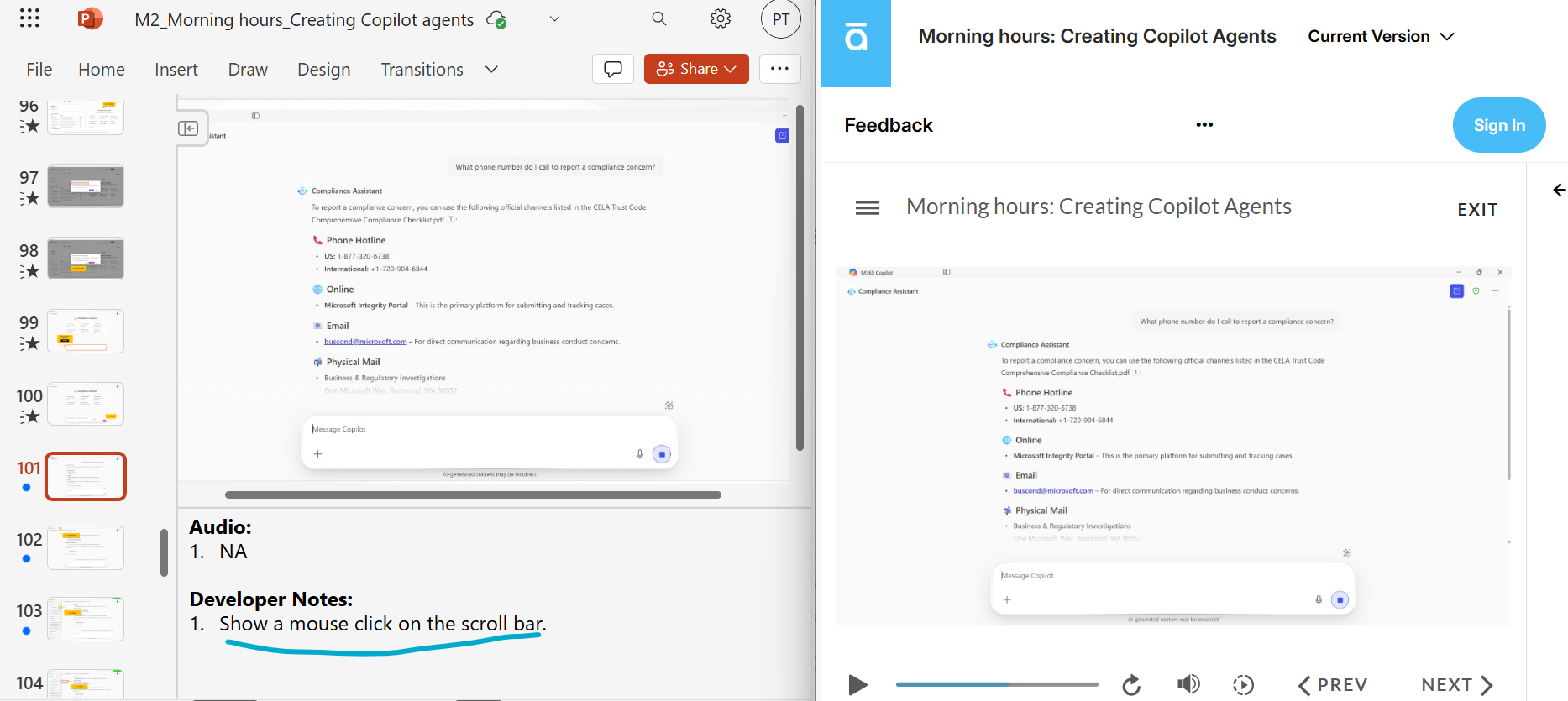
Task: Go to the NEXT slide
Action: click(x=1457, y=685)
